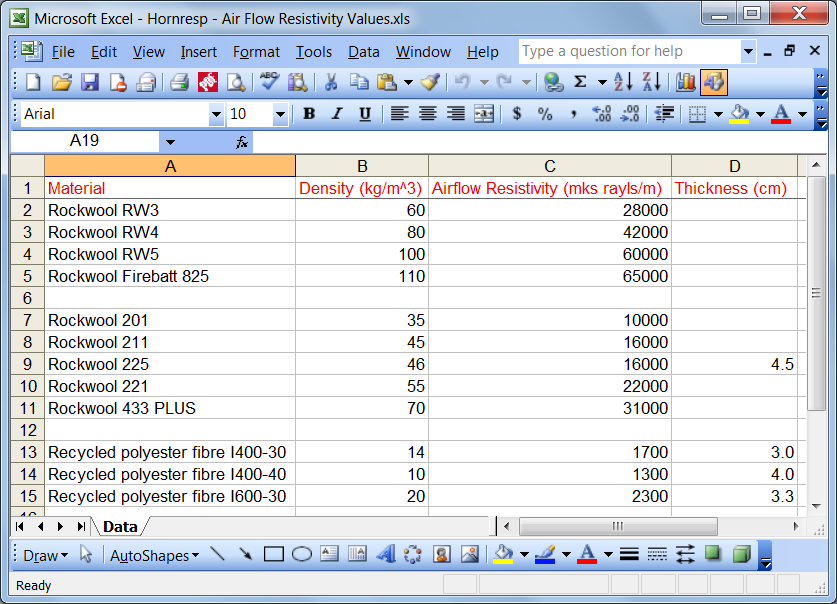Select the Rectangle drawing tool
Screen dimensions: 837x604
pyautogui.click(x=273, y=554)
